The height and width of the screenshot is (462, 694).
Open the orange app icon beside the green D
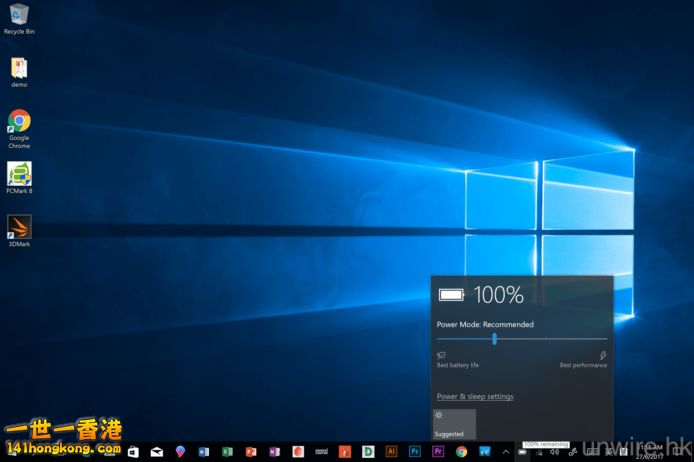tap(345, 451)
